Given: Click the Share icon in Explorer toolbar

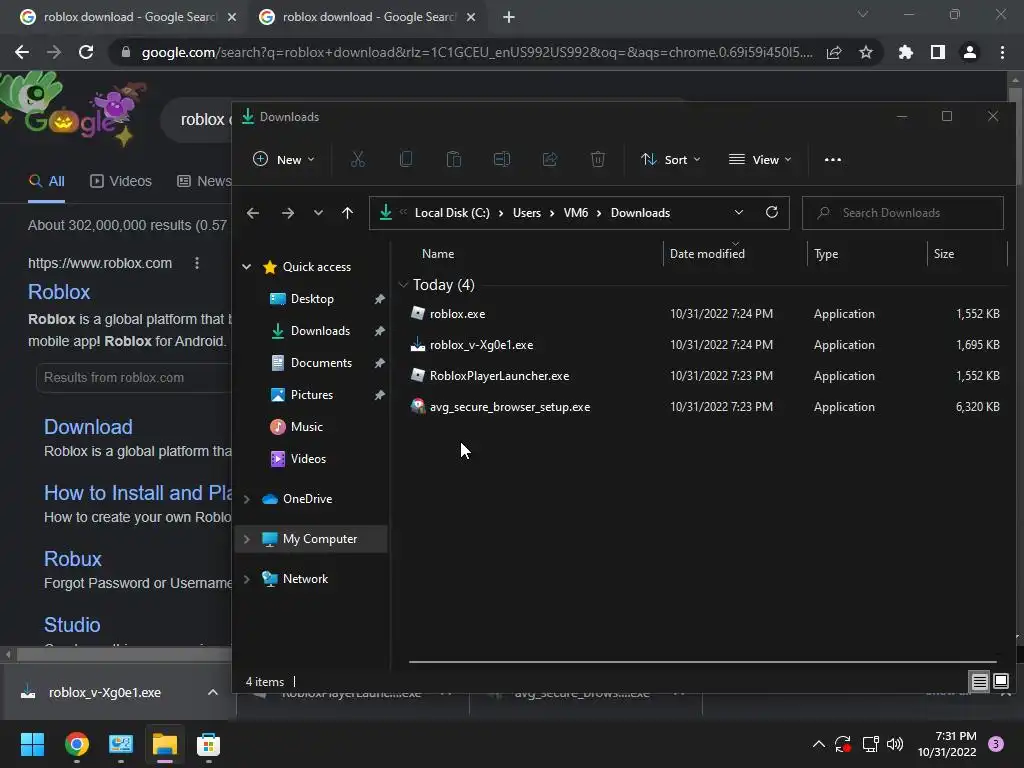Looking at the screenshot, I should [x=550, y=159].
